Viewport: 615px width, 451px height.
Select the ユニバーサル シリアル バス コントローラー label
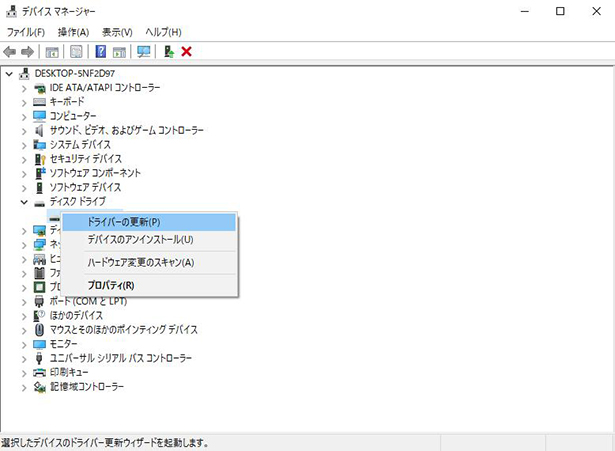tap(121, 358)
